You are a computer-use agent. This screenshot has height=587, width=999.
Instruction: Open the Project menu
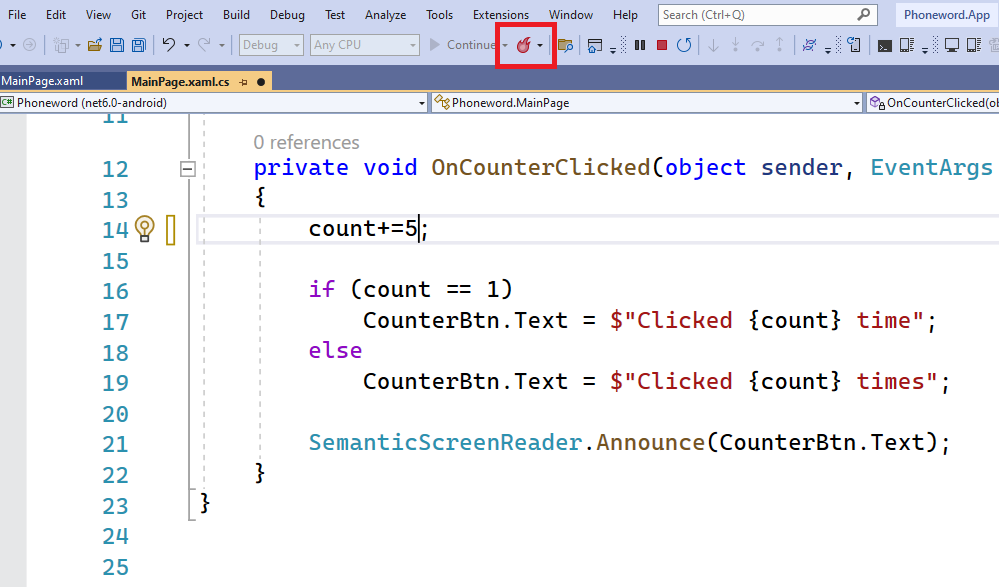click(184, 15)
